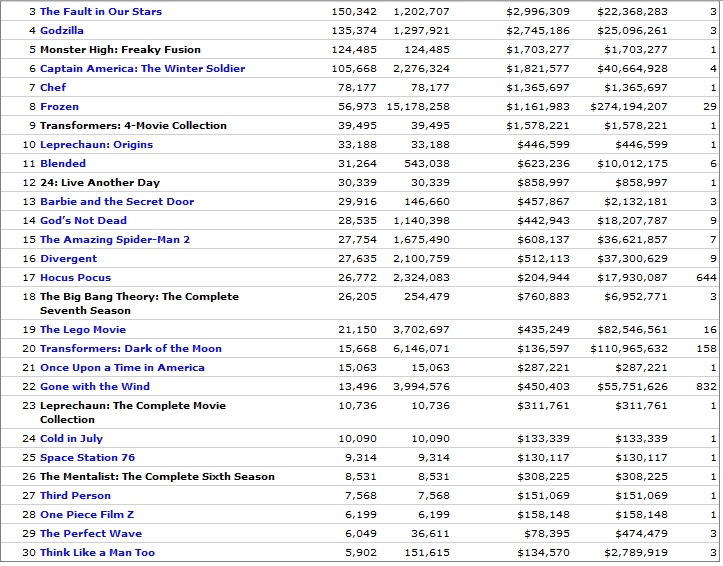Image resolution: width=723 pixels, height=566 pixels.
Task: Open the Frozen movie link
Action: coord(59,107)
